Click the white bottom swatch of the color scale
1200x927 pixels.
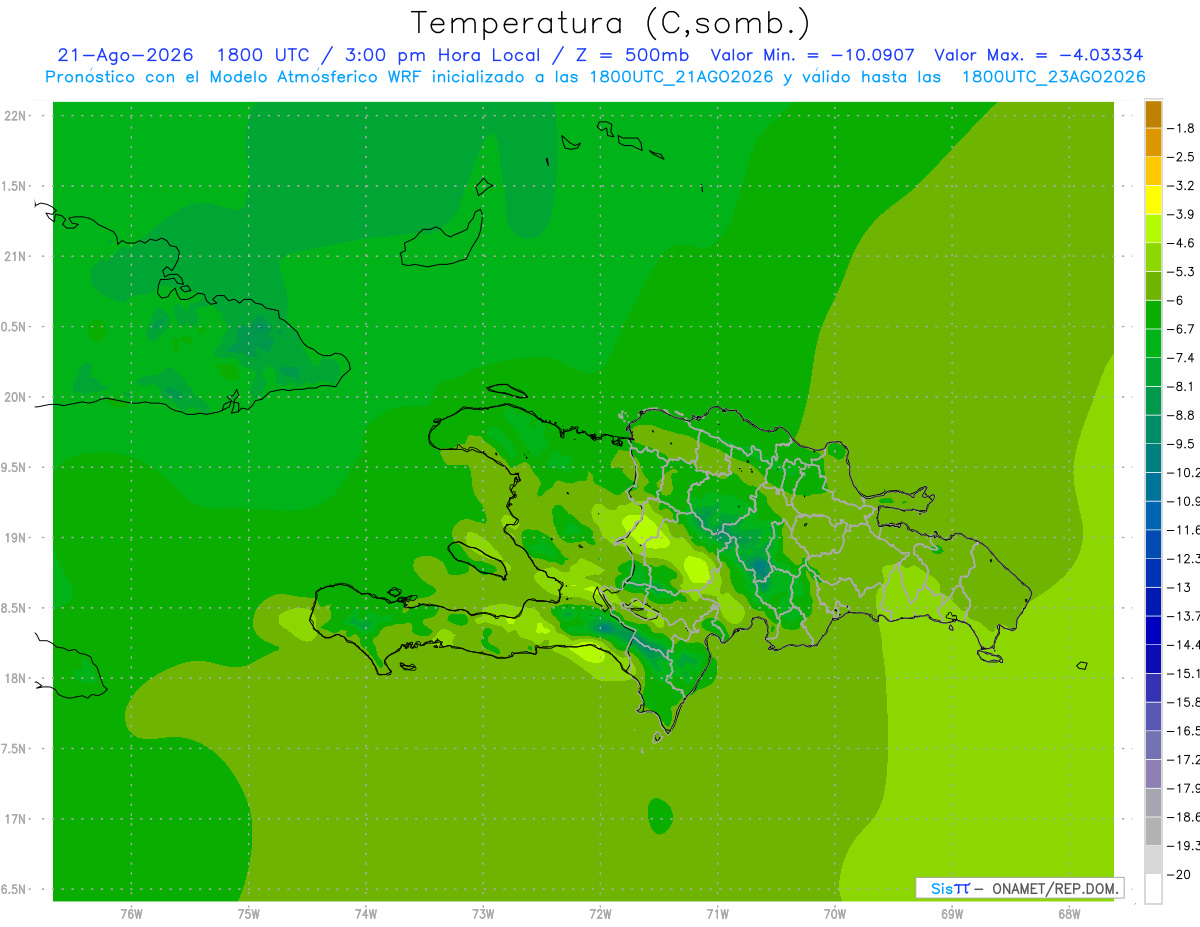coord(1153,889)
